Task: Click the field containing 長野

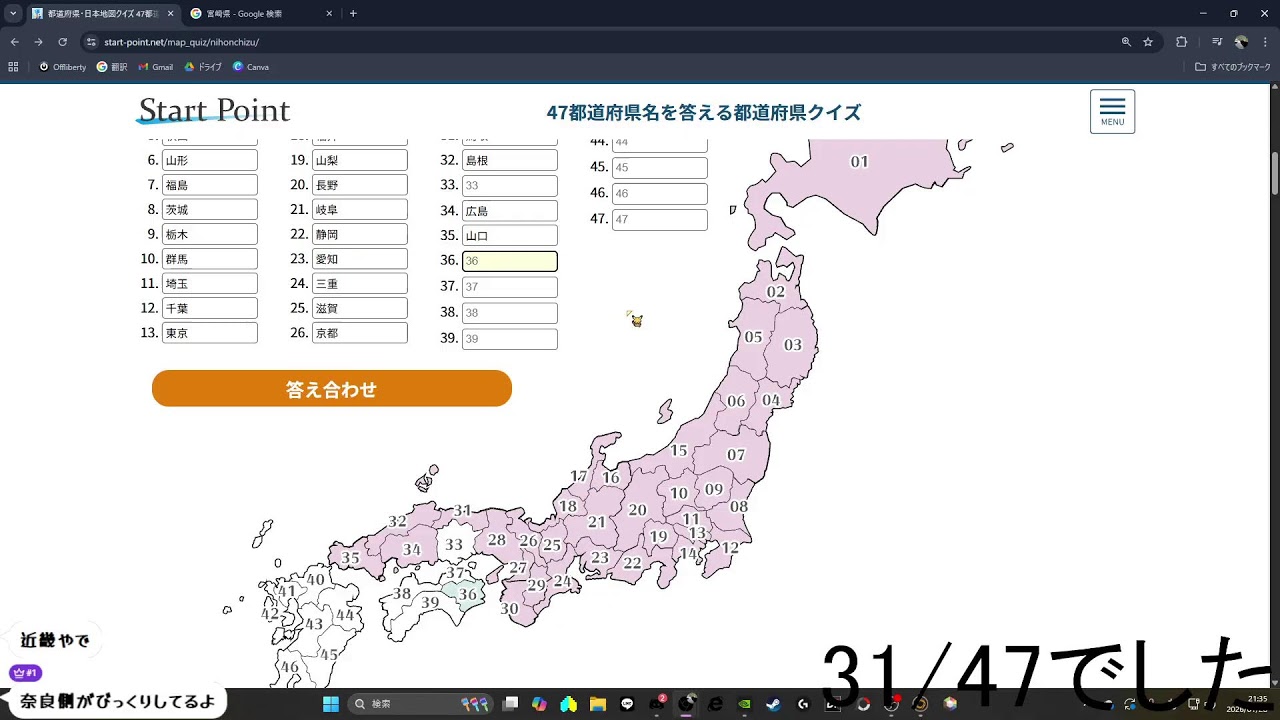Action: point(360,185)
